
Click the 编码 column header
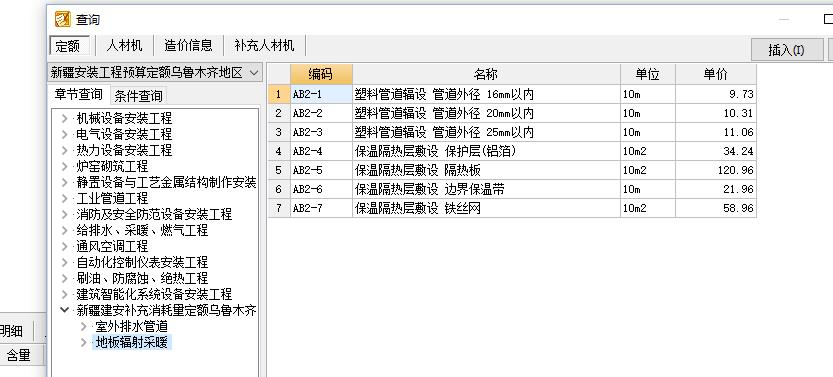point(321,74)
